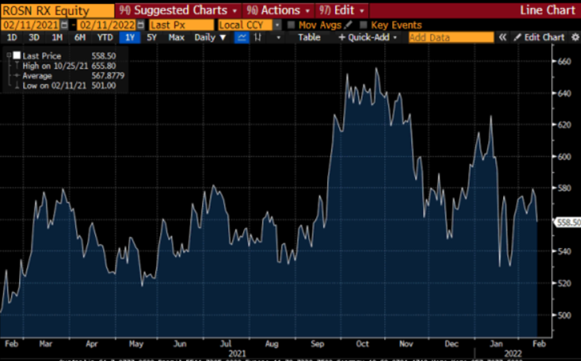Click the start date 02/11/2021 field
The image size is (581, 361).
(x=30, y=25)
